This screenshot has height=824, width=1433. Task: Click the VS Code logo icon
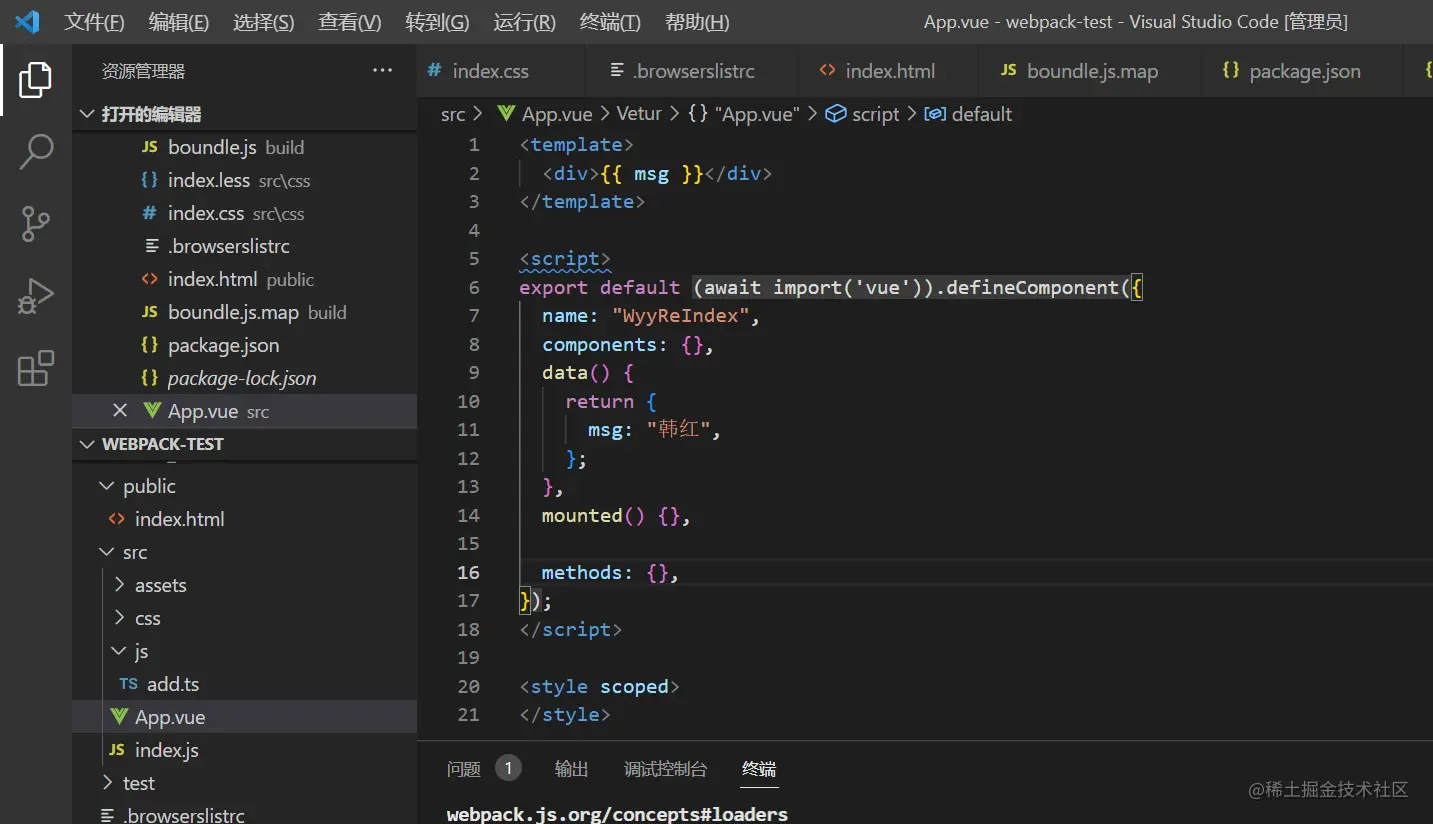27,21
